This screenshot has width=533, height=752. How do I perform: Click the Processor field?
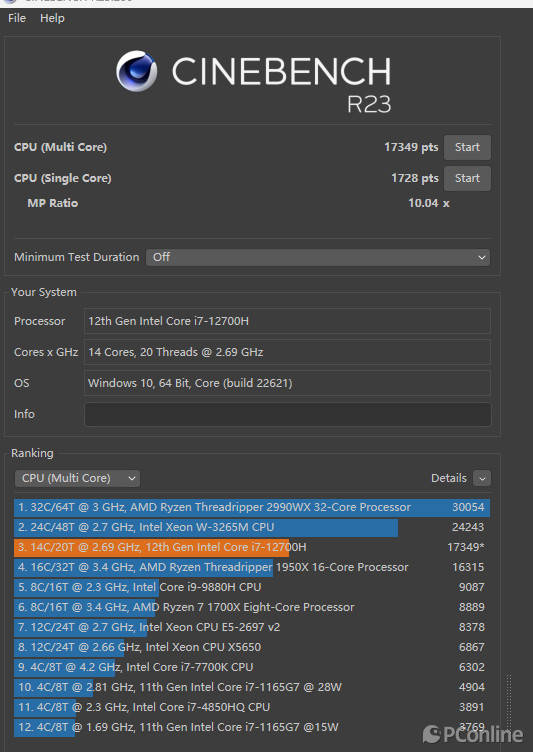coord(287,321)
